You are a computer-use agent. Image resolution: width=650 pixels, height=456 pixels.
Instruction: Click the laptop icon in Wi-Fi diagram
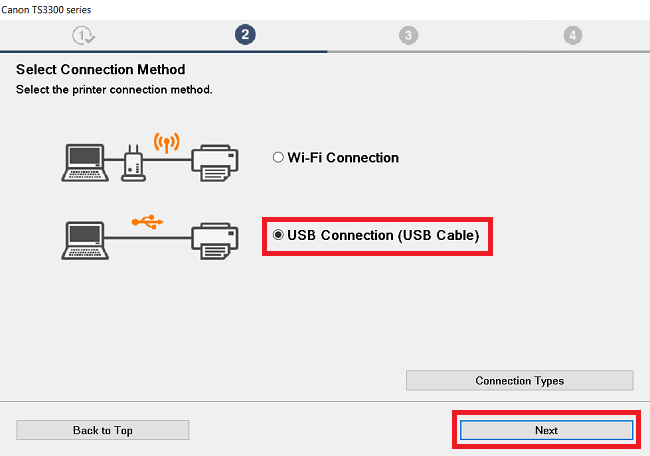click(x=85, y=163)
